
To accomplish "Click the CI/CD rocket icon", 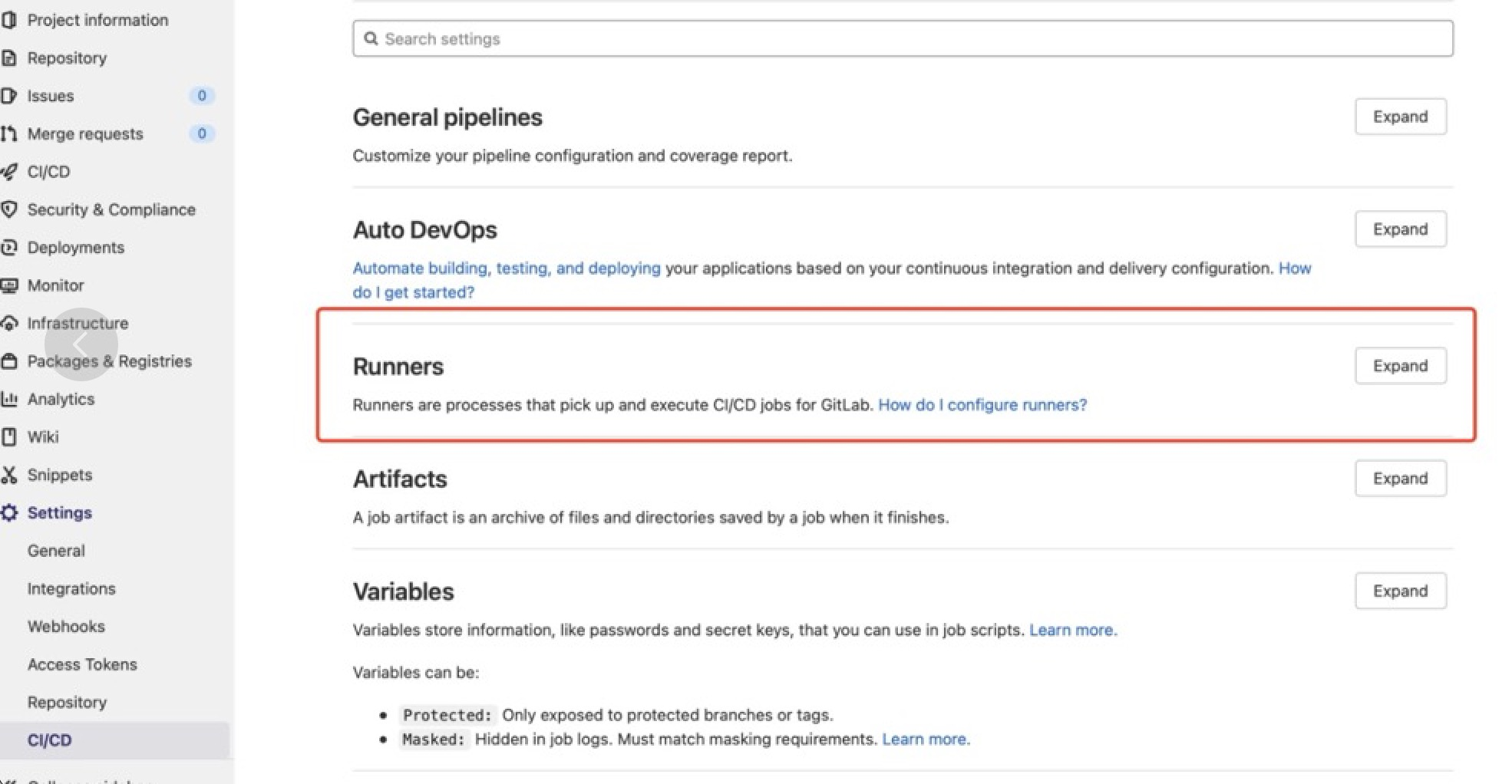I will pos(8,172).
